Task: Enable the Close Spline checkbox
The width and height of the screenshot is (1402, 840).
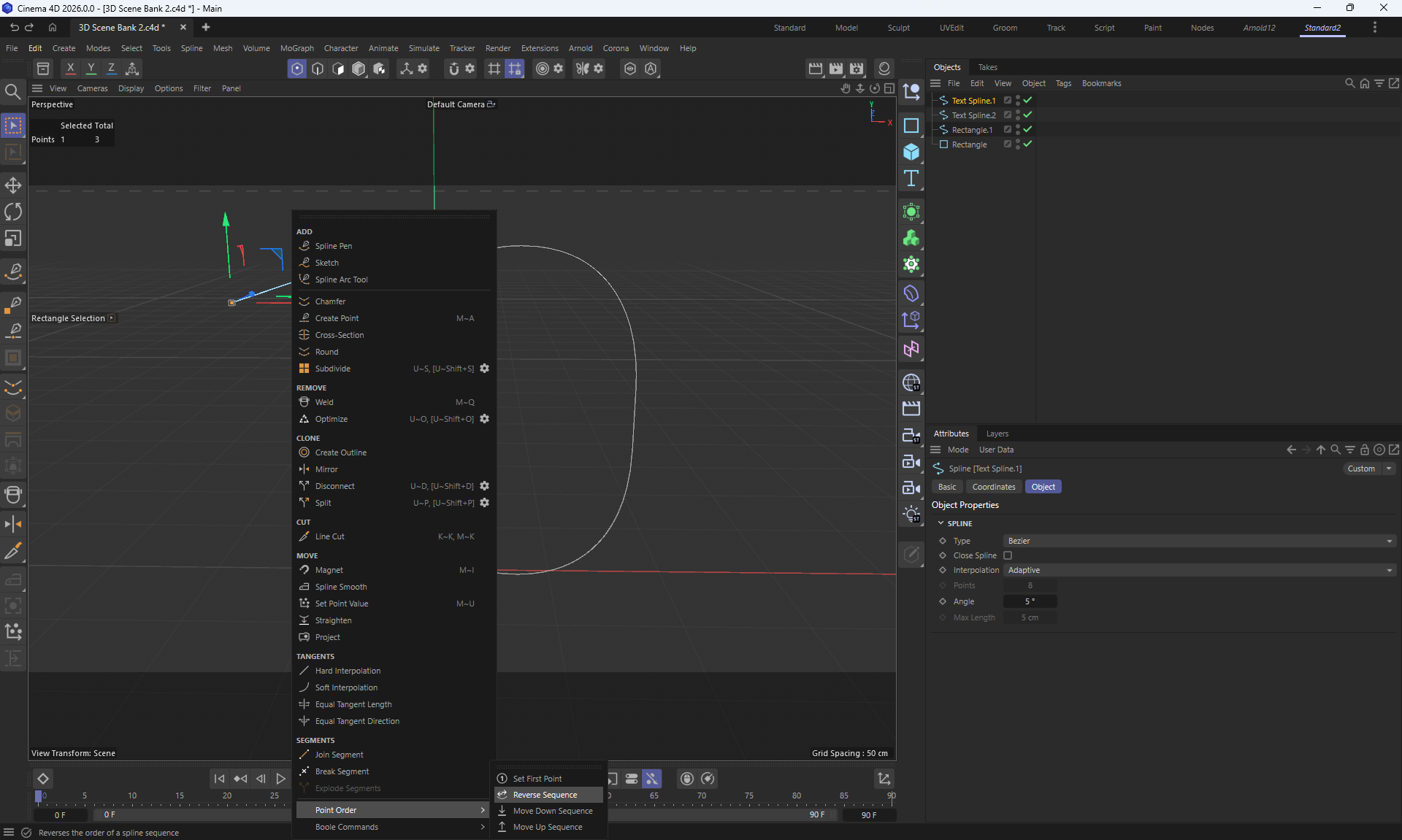Action: (x=1008, y=555)
